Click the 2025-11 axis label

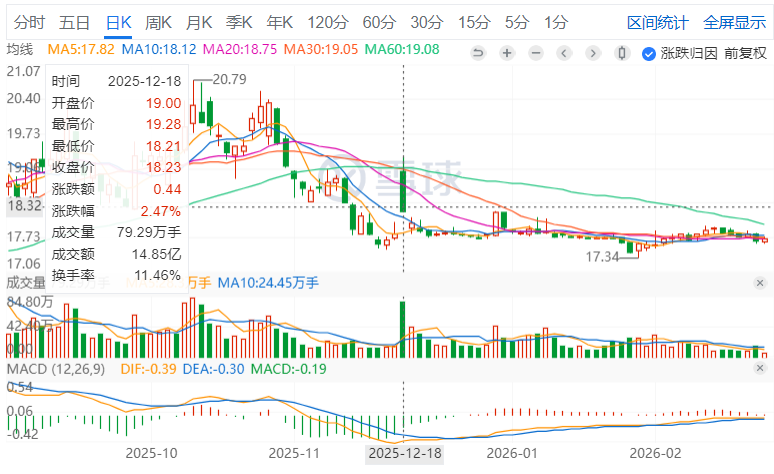click(294, 453)
